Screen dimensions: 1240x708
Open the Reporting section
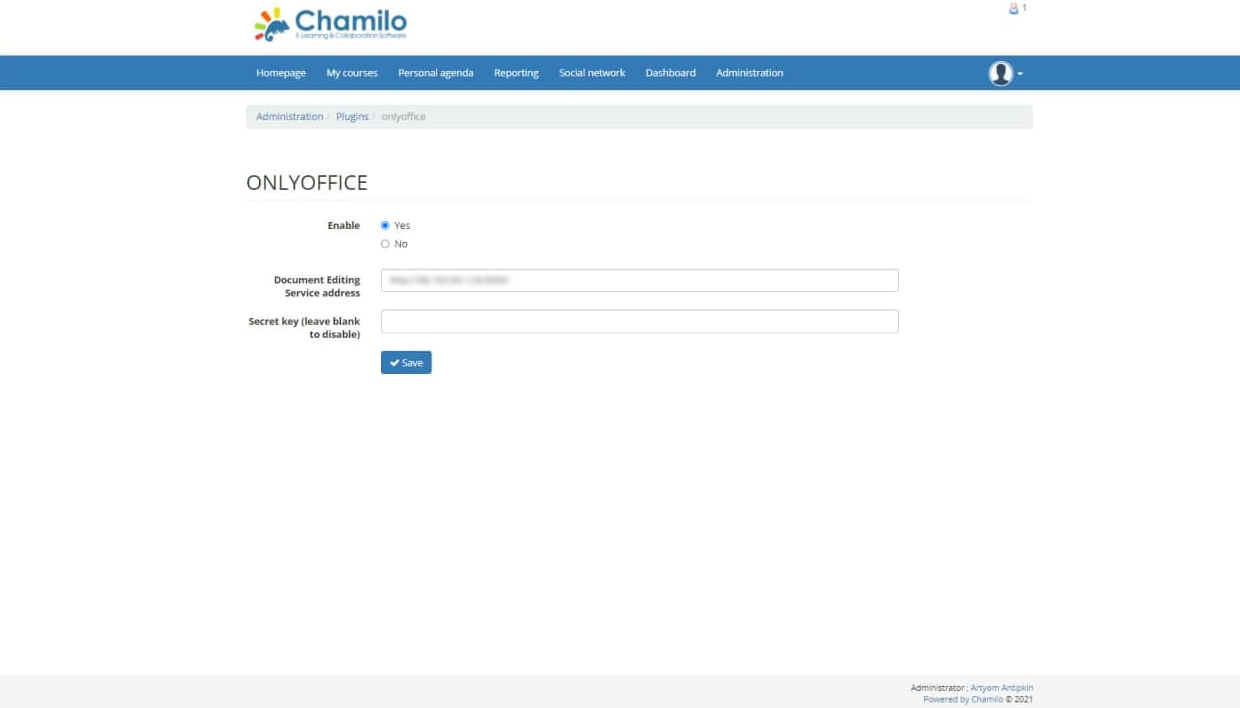[x=515, y=72]
